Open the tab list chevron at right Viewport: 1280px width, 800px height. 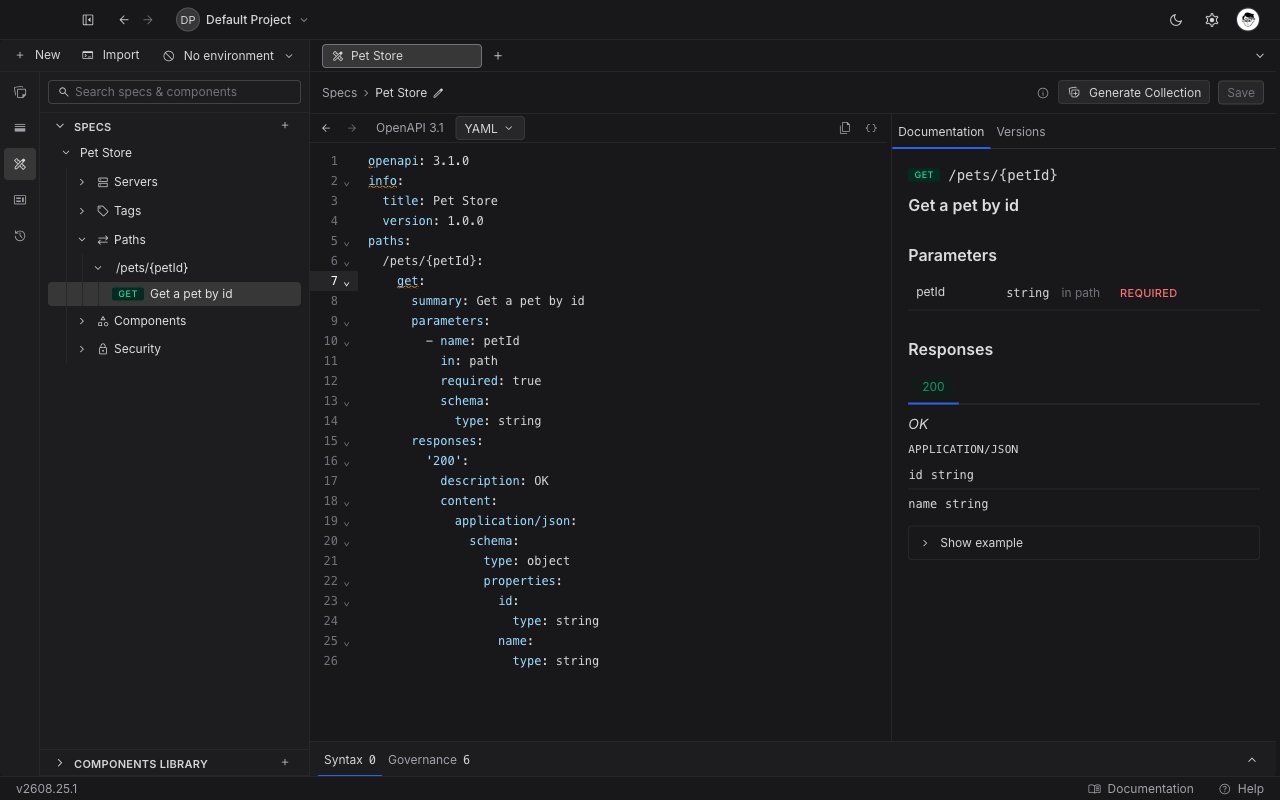coord(1259,56)
